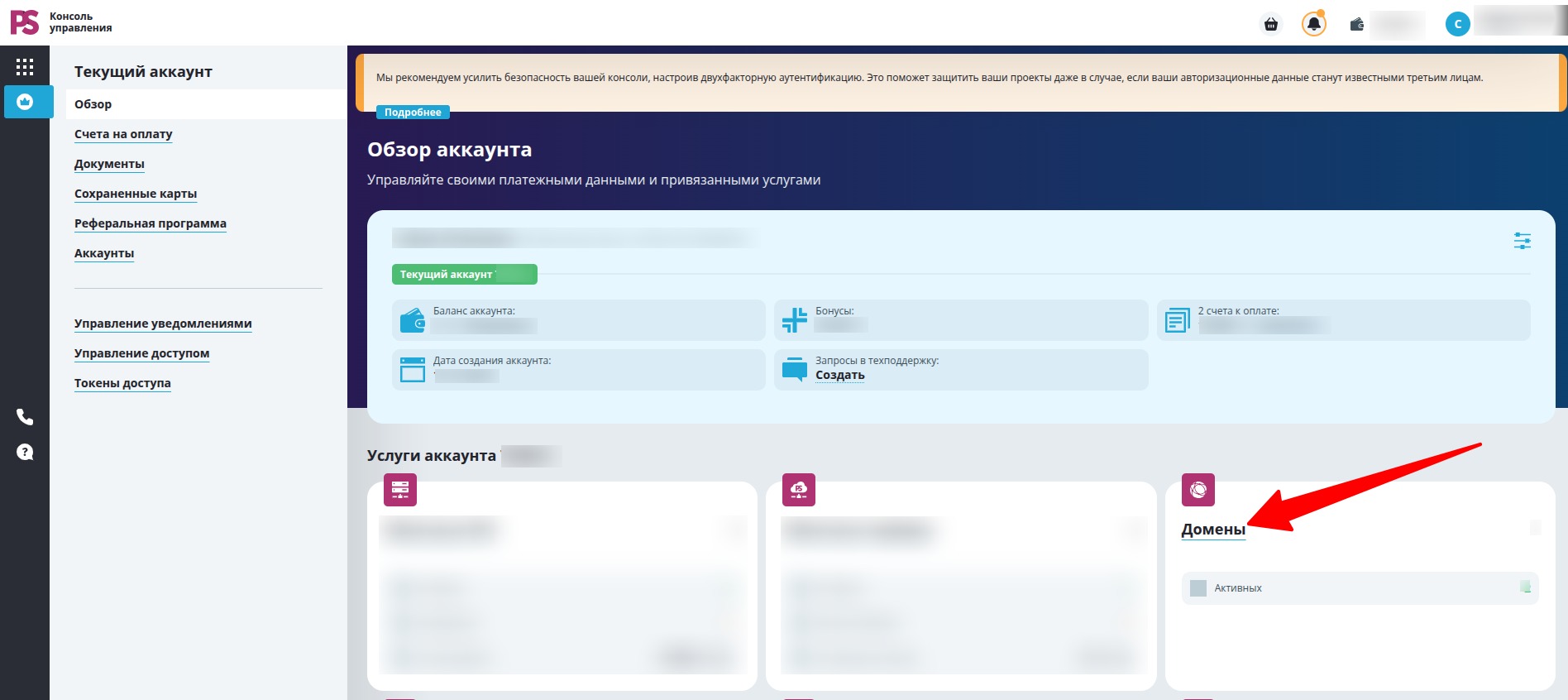Click the server hosting service icon
Viewport: 1568px width, 700px height.
pyautogui.click(x=400, y=490)
